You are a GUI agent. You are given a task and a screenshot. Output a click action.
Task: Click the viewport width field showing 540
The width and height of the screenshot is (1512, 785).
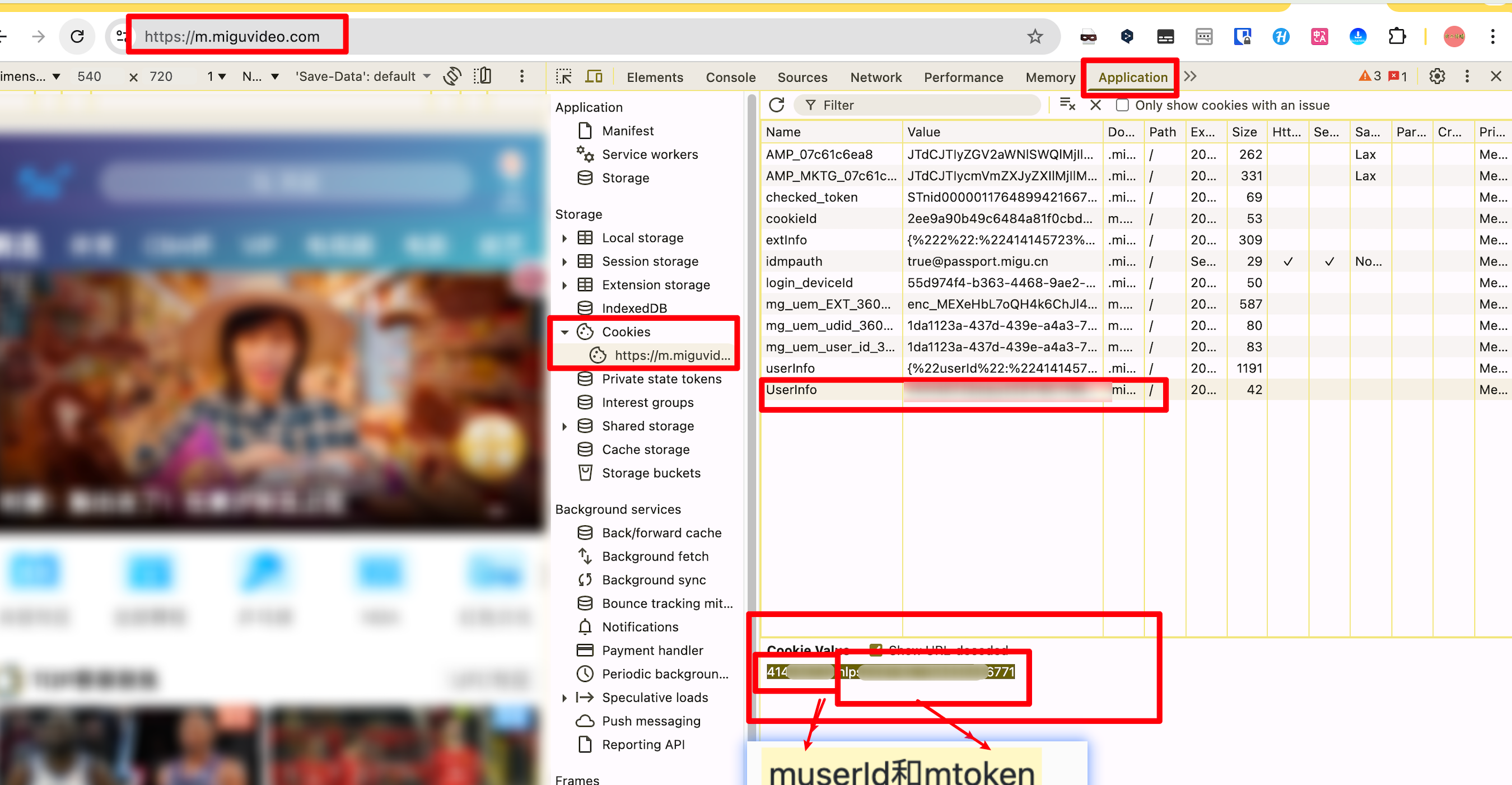tap(89, 76)
